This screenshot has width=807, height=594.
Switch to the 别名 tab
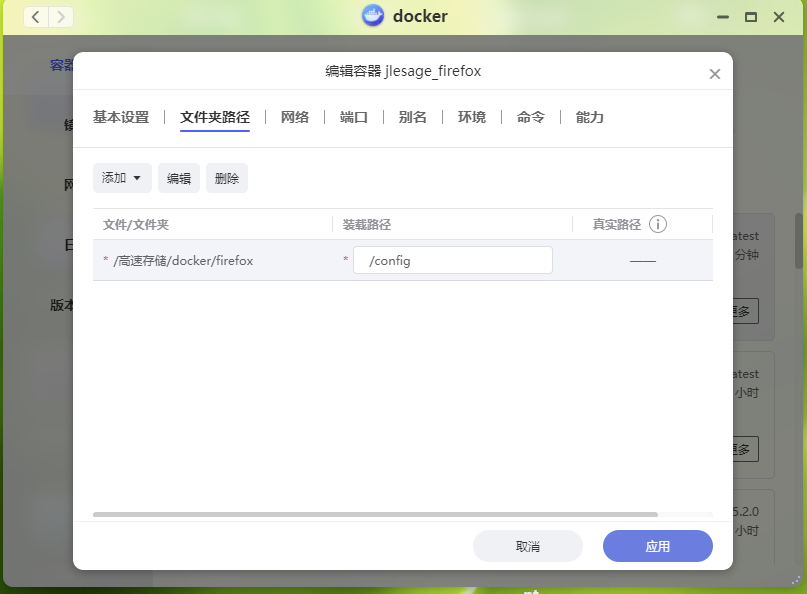413,117
